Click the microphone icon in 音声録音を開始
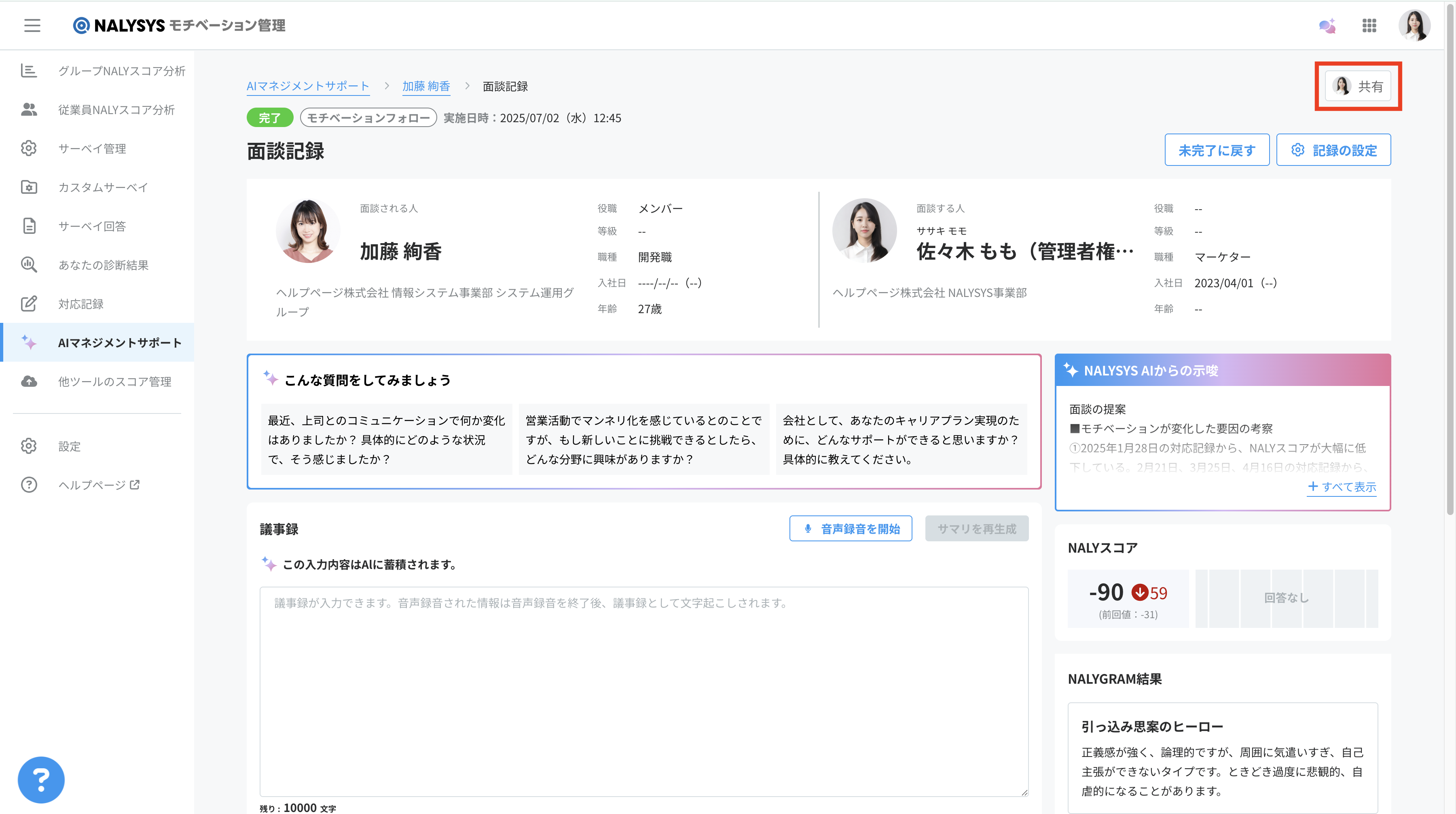The image size is (1456, 814). click(x=808, y=528)
